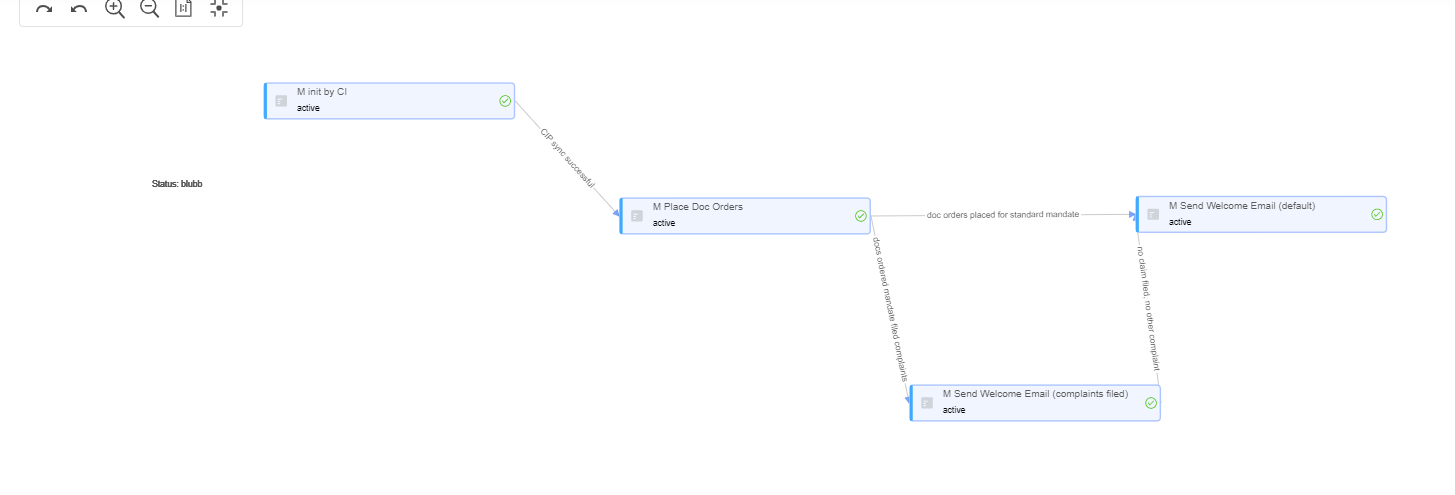
Task: Click the node icon of M init by CI
Action: click(x=281, y=101)
